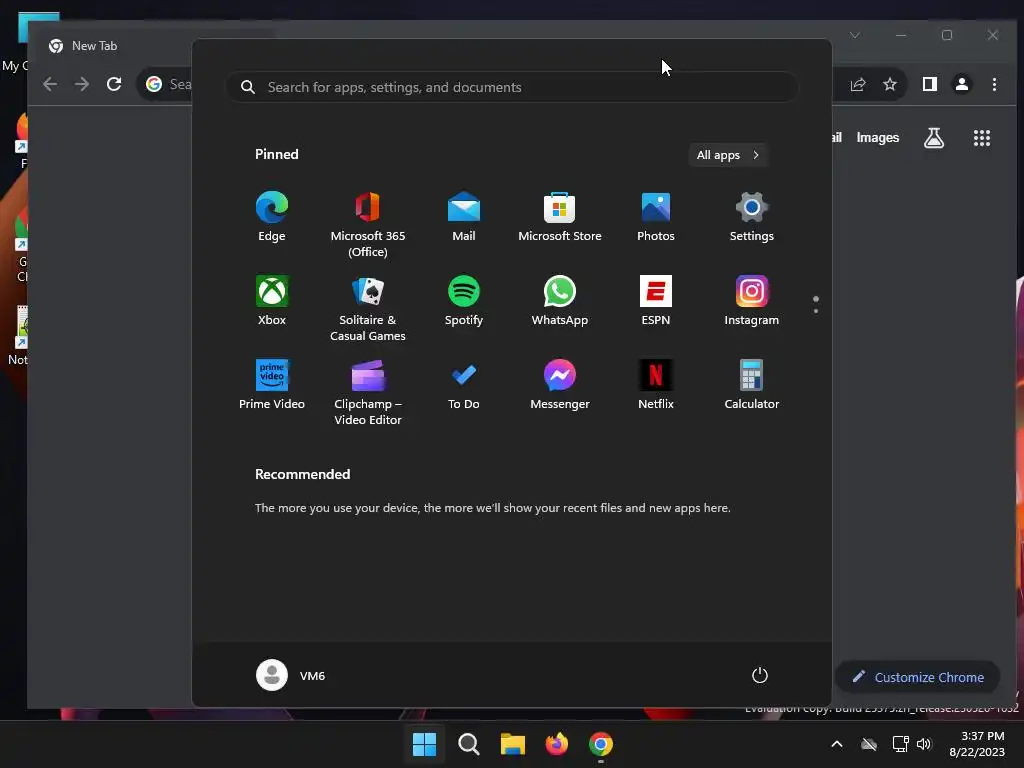Image resolution: width=1024 pixels, height=768 pixels.
Task: Open the Calculator app
Action: (752, 385)
